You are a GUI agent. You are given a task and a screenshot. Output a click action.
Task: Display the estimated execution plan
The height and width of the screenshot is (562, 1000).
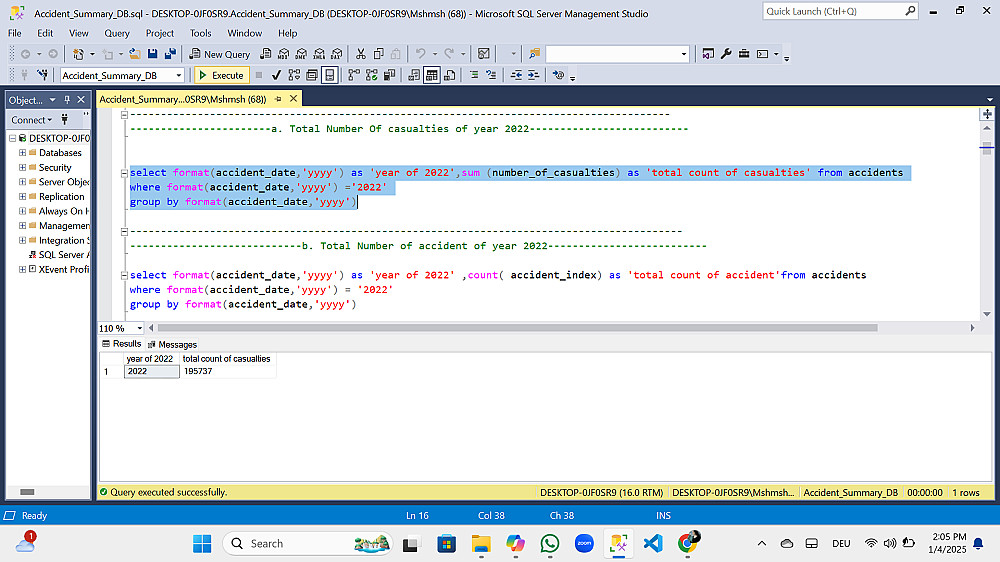point(294,75)
